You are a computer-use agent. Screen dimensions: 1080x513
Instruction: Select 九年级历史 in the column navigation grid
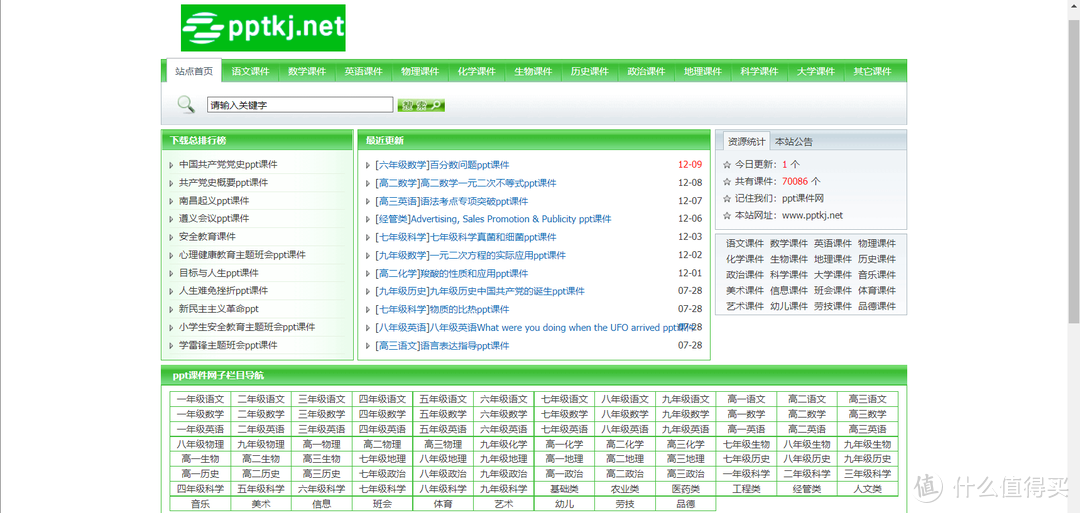[867, 459]
